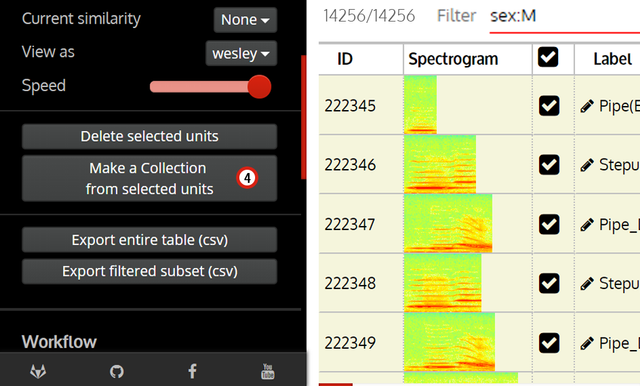Click the Workflow section heading
This screenshot has width=640, height=386.
[x=59, y=342]
